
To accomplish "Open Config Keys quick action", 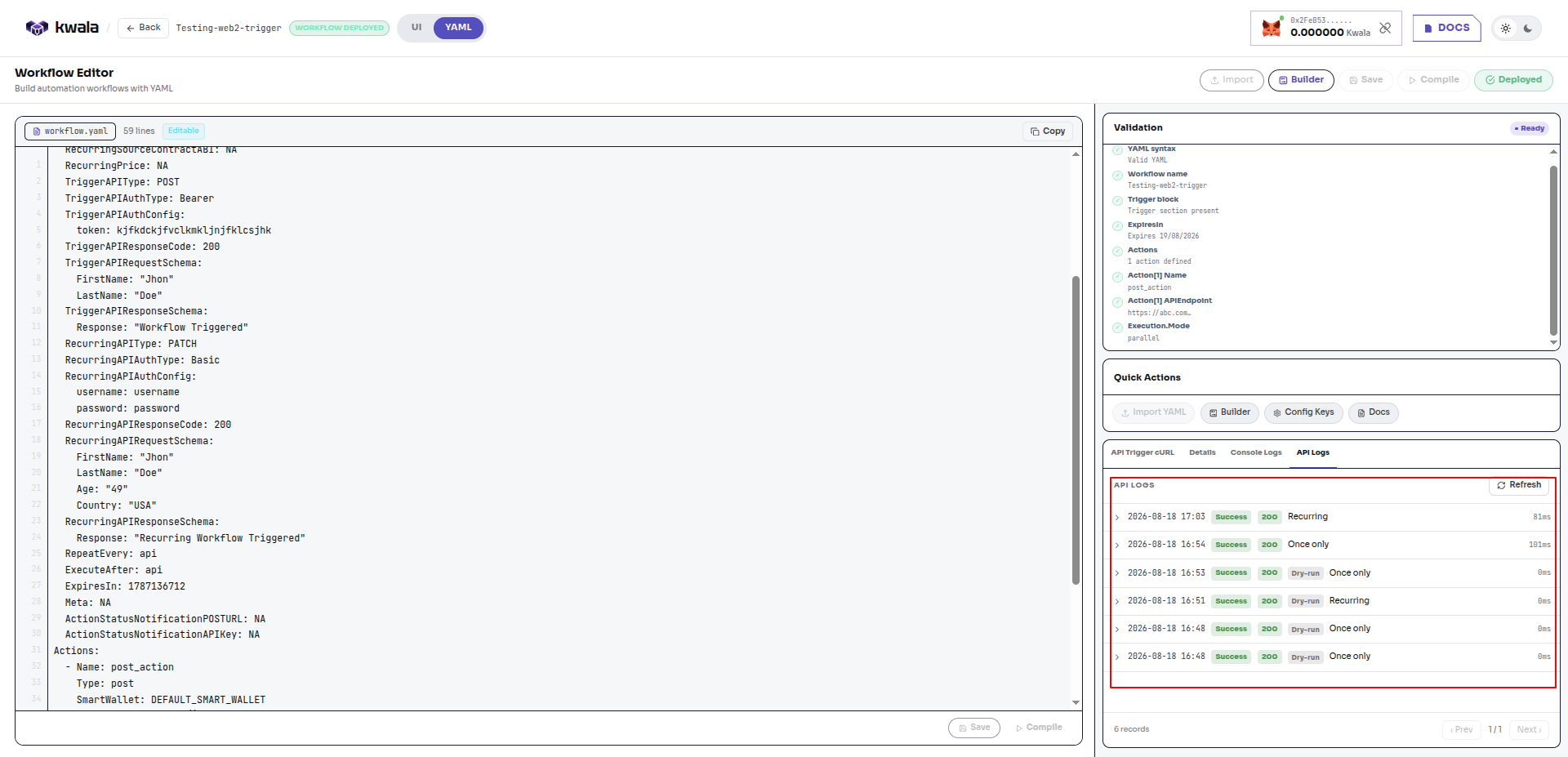I will pos(1303,412).
